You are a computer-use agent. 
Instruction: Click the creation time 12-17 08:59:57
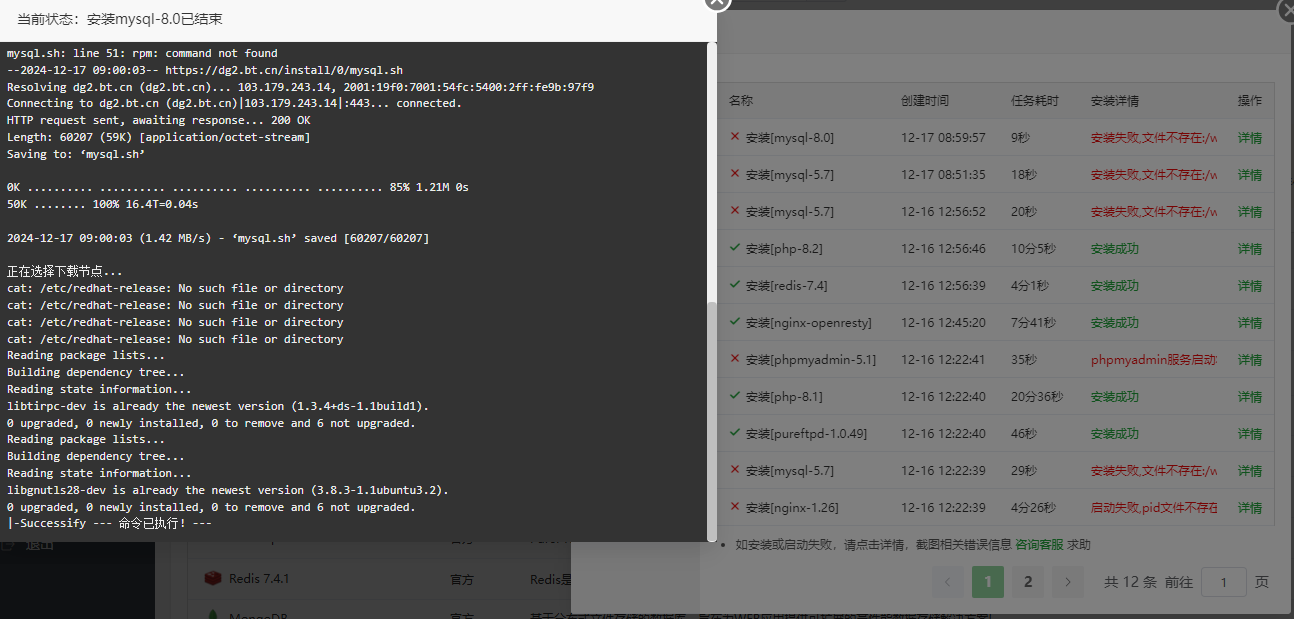943,138
